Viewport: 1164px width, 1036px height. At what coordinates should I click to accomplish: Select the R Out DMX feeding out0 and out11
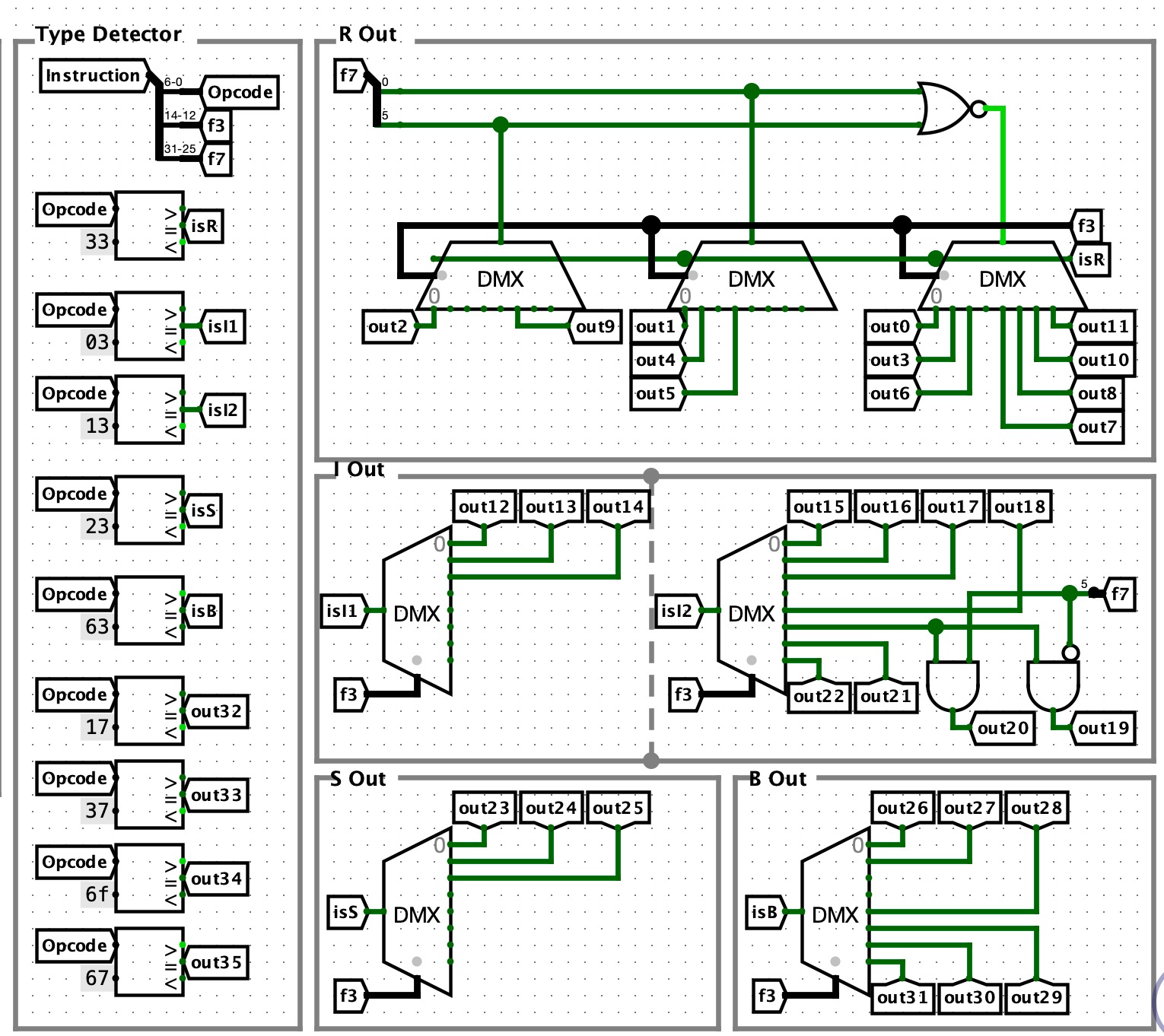(x=1003, y=277)
